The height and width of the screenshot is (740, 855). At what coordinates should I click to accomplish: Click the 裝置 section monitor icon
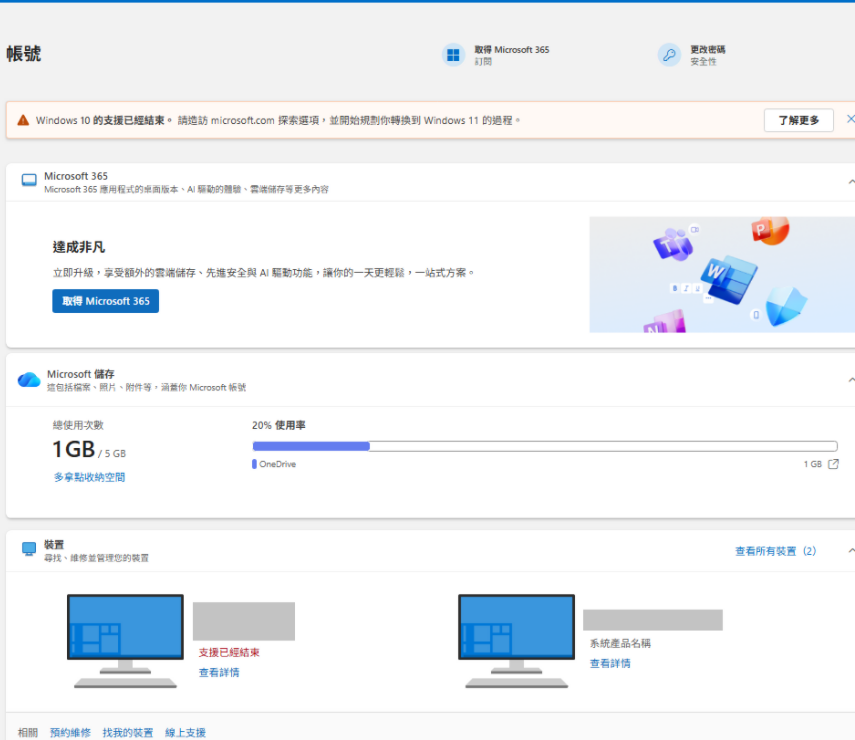coord(29,549)
